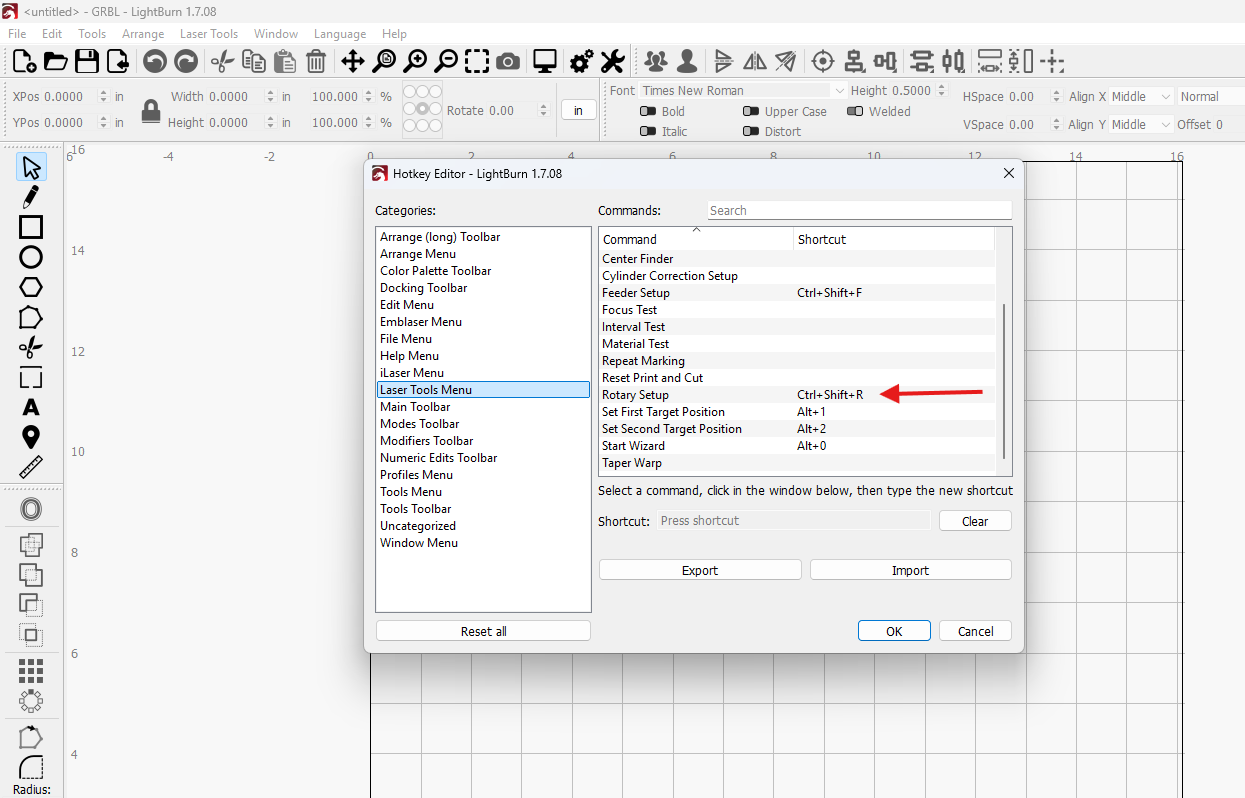
Task: Enable the Welded text option
Action: [856, 111]
